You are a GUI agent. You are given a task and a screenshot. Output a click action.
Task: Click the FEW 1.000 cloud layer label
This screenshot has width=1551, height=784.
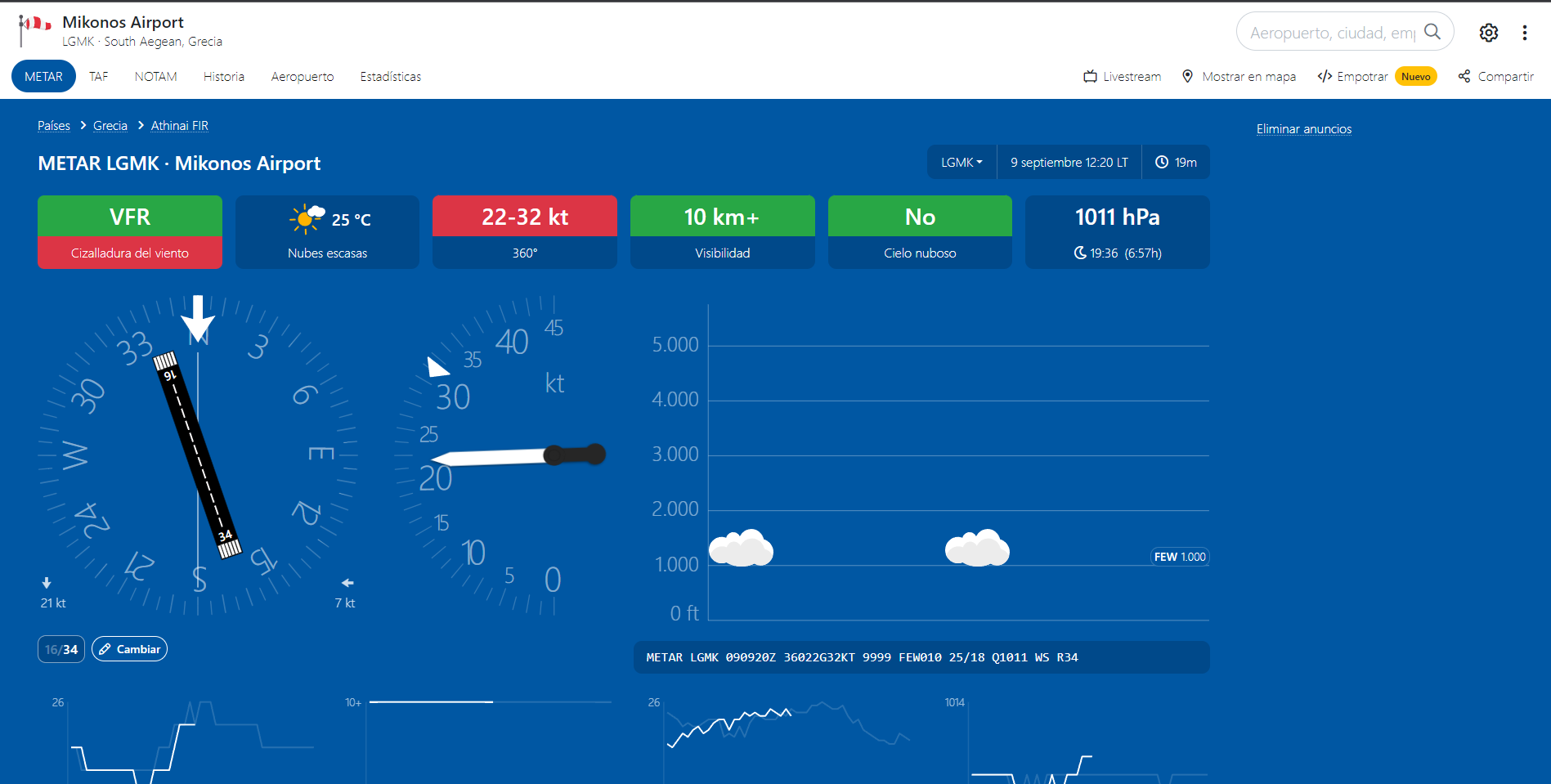click(x=1180, y=557)
